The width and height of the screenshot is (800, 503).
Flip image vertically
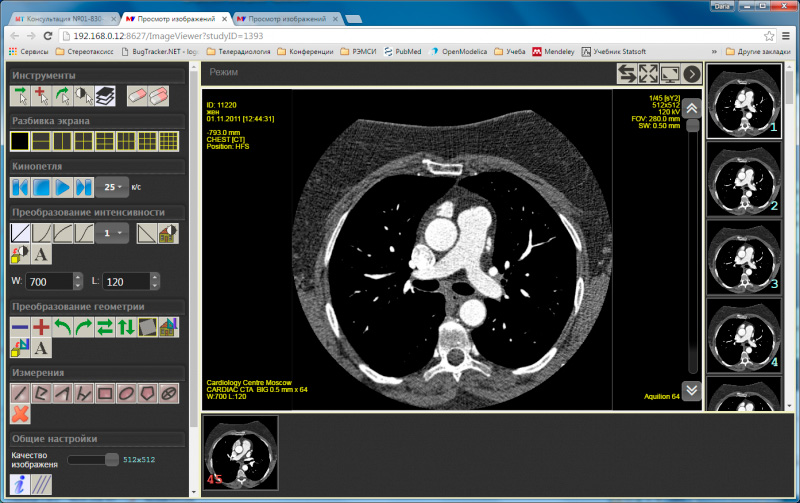pyautogui.click(x=126, y=327)
